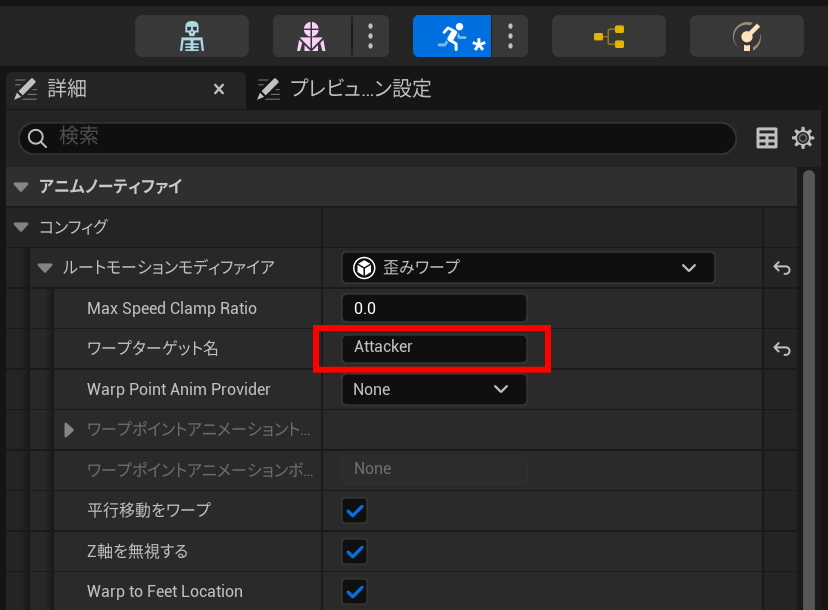The image size is (828, 610).
Task: Switch to the Skeletal Mesh editor mode
Action: (312, 37)
